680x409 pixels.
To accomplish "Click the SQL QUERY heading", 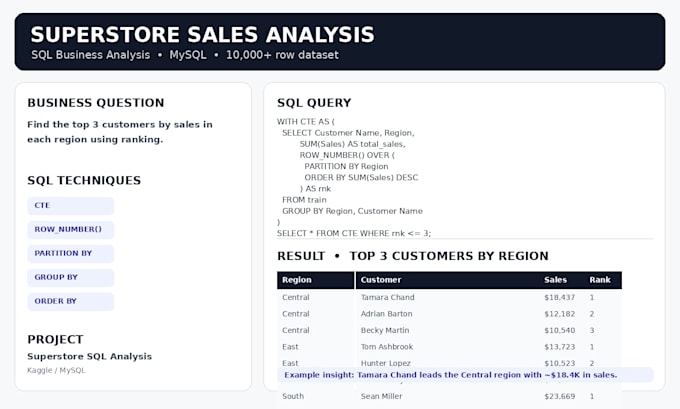I will coord(314,103).
